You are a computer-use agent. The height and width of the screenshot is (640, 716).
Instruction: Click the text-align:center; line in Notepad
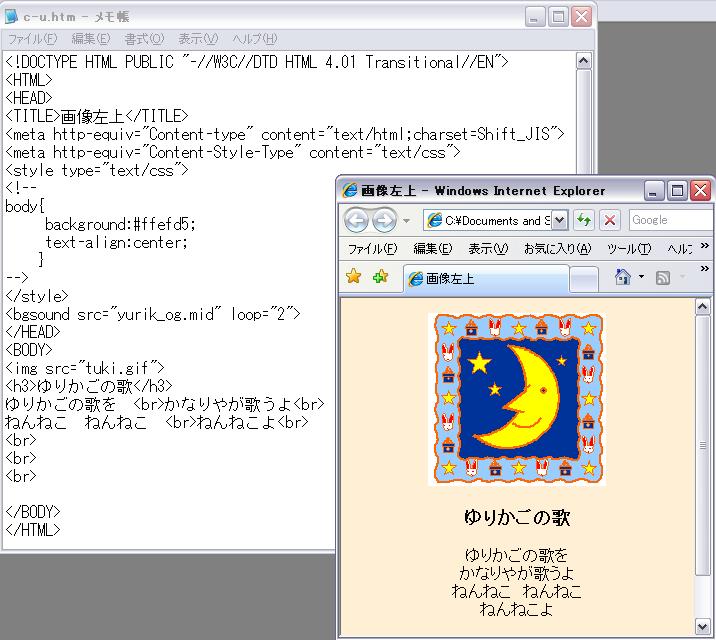tap(116, 242)
